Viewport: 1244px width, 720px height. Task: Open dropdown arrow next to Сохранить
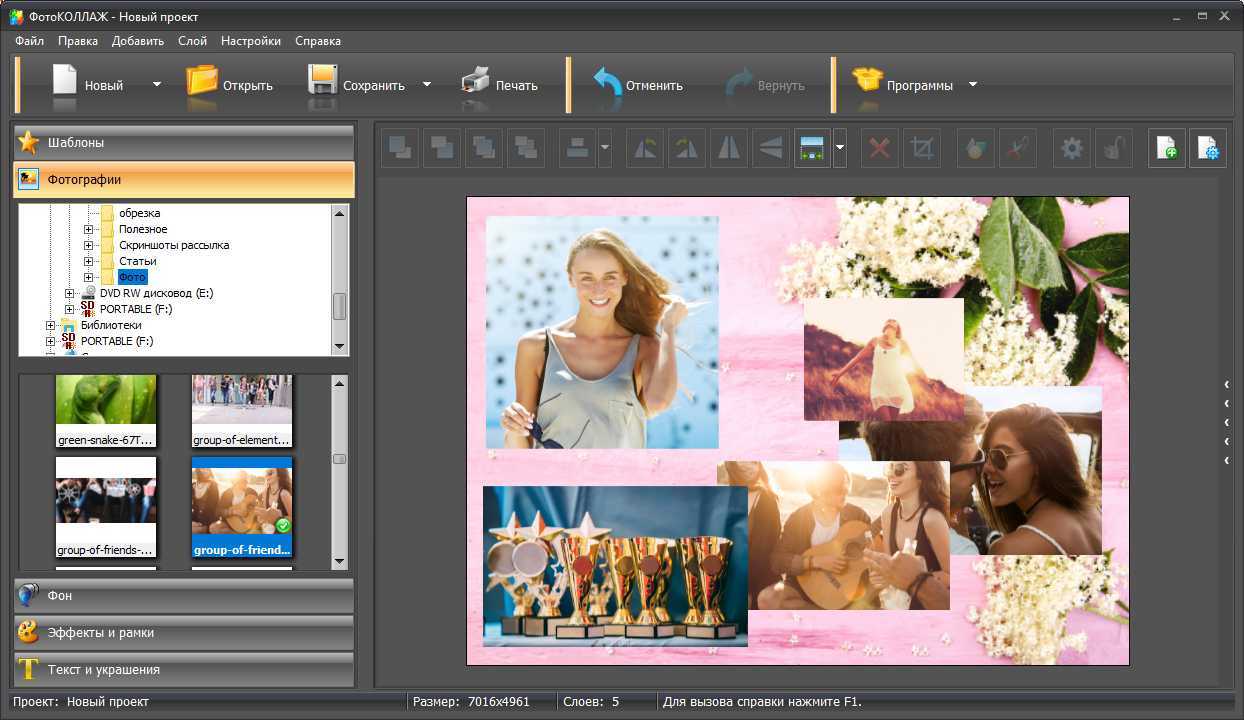[x=427, y=85]
